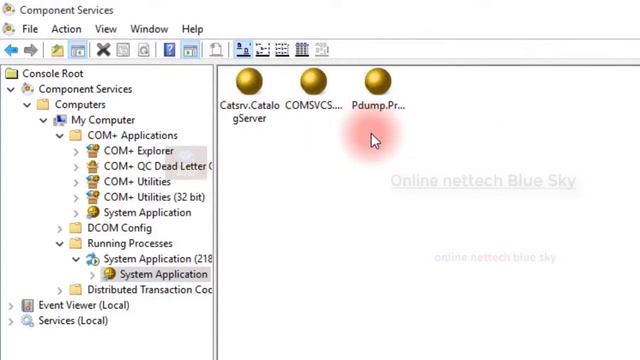Image resolution: width=640 pixels, height=360 pixels.
Task: Click the Back arrow toolbar button
Action: click(x=11, y=50)
